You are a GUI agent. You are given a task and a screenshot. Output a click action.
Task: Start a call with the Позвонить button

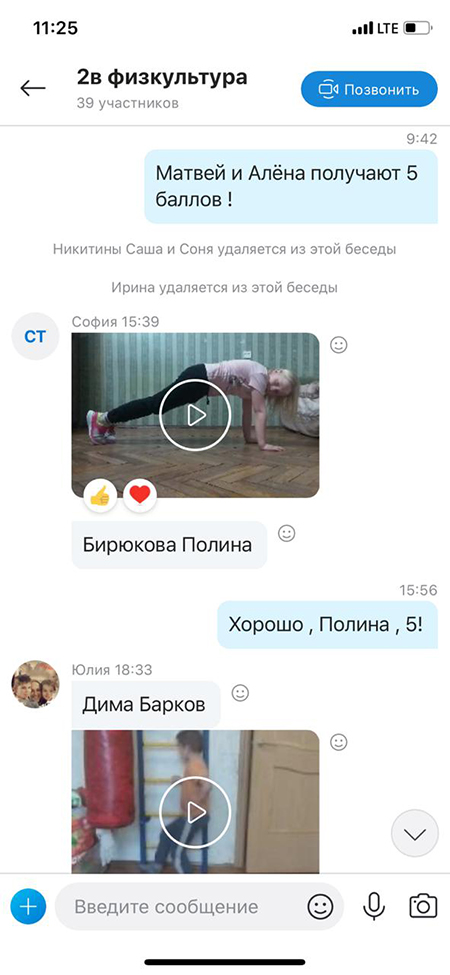point(369,89)
